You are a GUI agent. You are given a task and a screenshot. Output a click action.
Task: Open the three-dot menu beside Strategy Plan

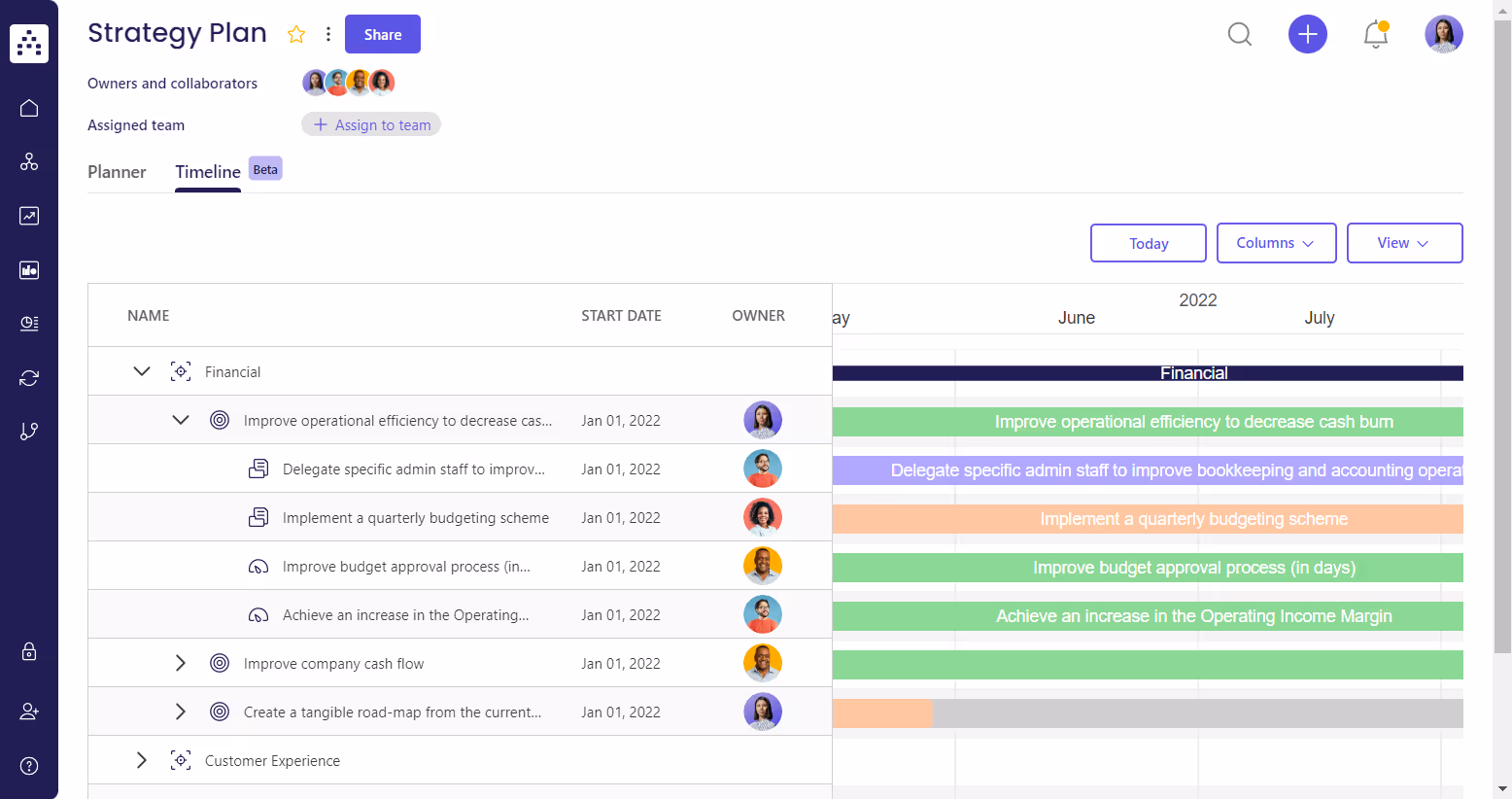[327, 33]
